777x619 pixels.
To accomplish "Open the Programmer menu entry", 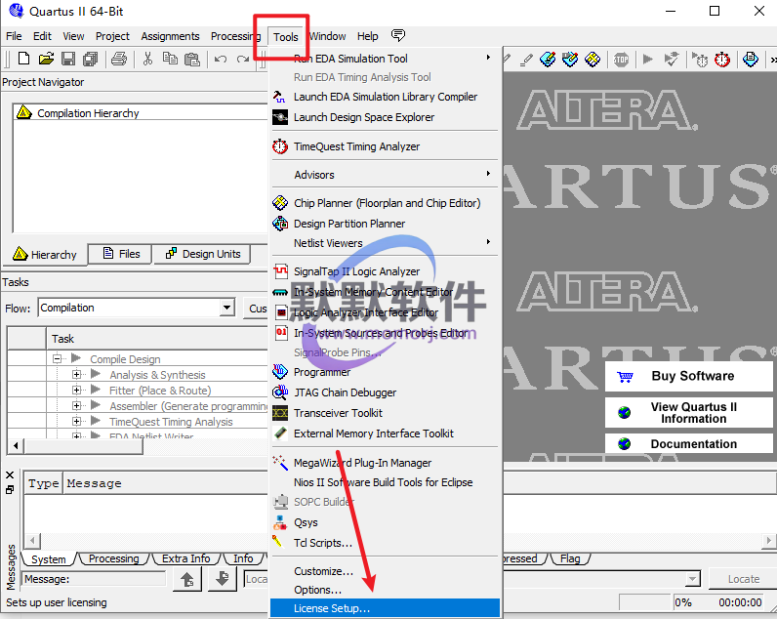I will click(385, 372).
